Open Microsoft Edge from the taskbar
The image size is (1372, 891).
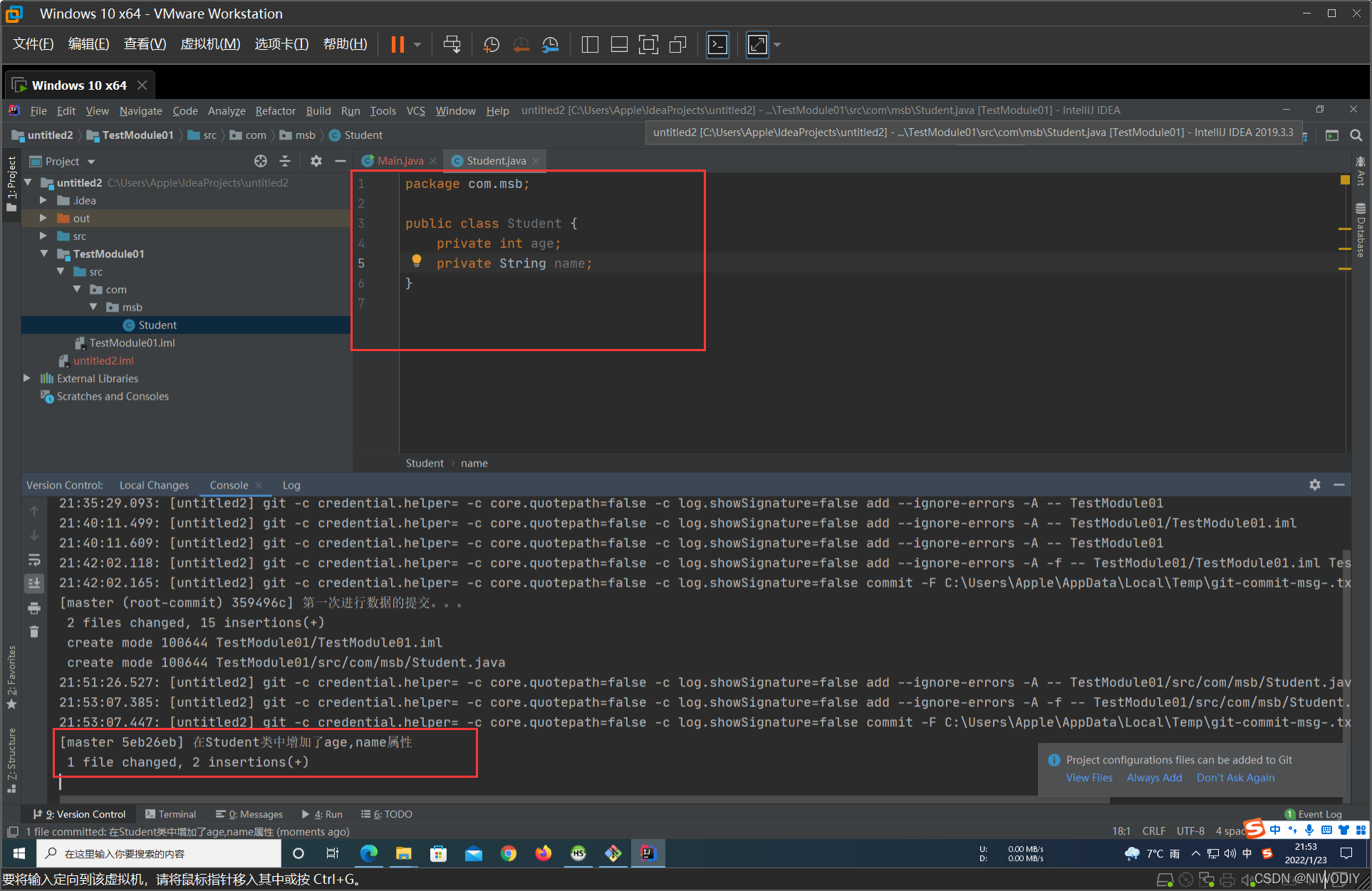[369, 853]
